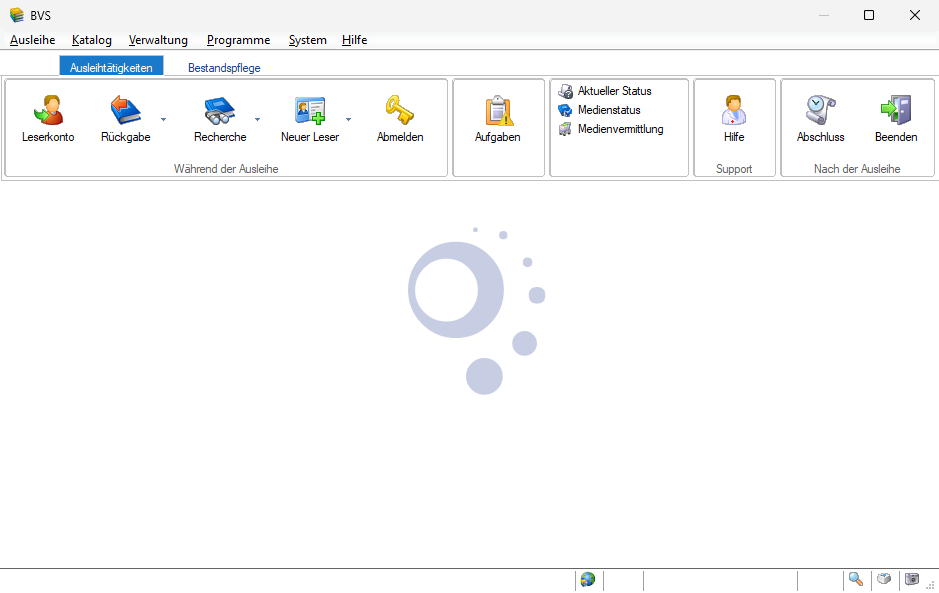Click the Neuer Leser icon
939x593 pixels.
[310, 110]
